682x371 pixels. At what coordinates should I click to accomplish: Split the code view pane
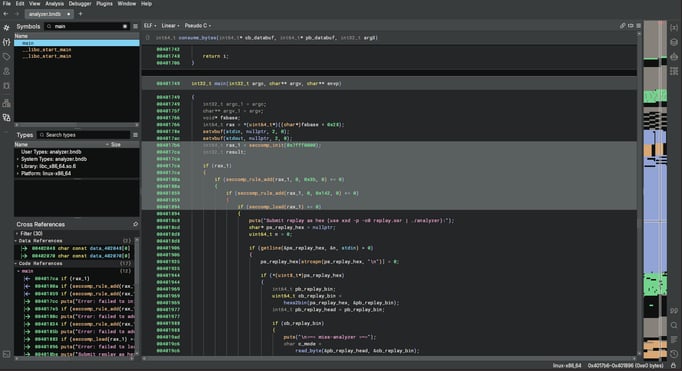click(631, 26)
